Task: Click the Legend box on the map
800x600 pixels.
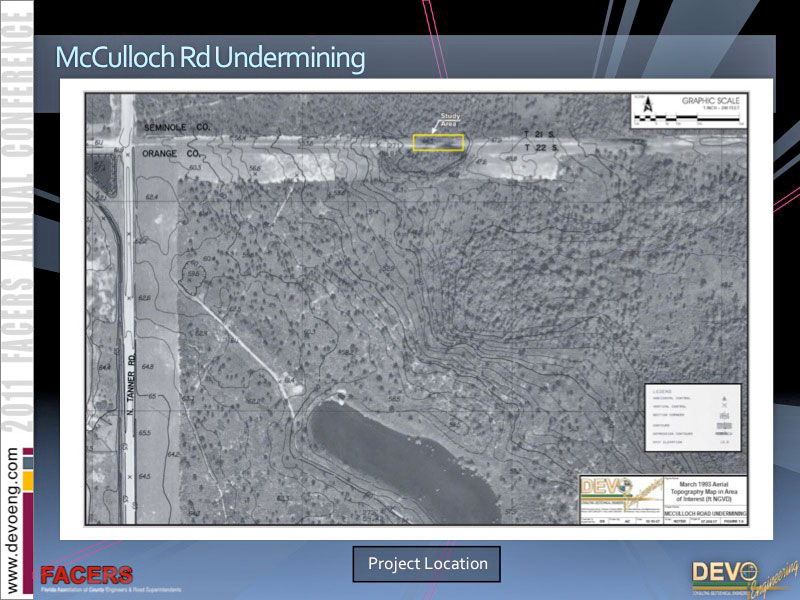Action: 692,414
